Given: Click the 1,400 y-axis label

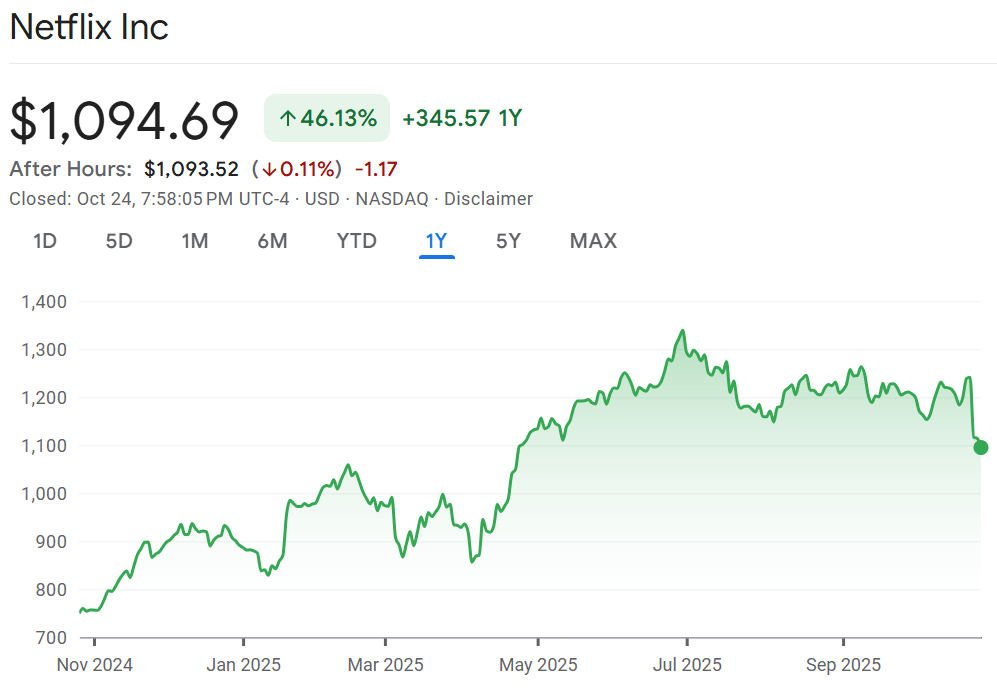Looking at the screenshot, I should tap(44, 302).
